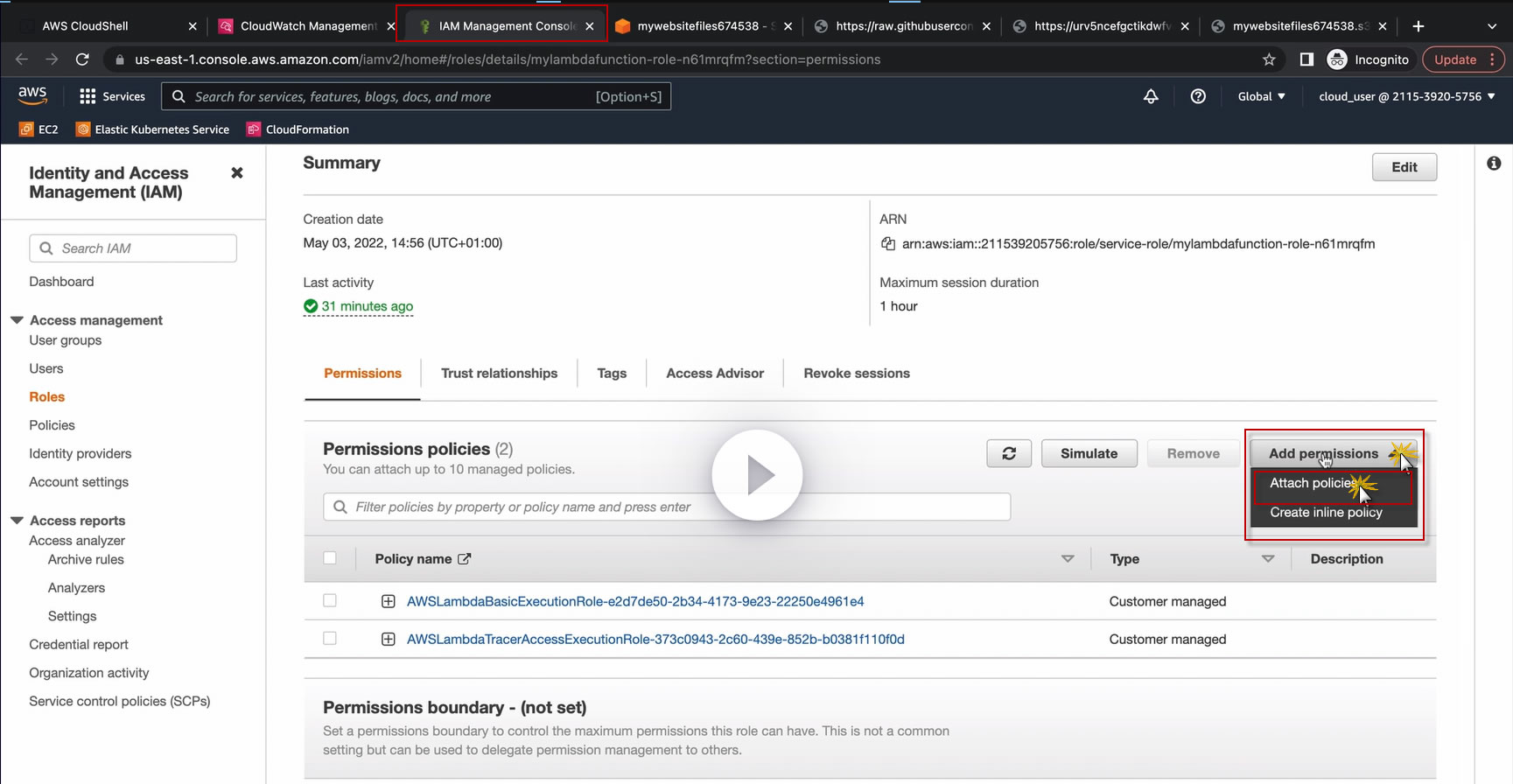Click the Filter policies search field
The width and height of the screenshot is (1513, 784).
coord(667,507)
